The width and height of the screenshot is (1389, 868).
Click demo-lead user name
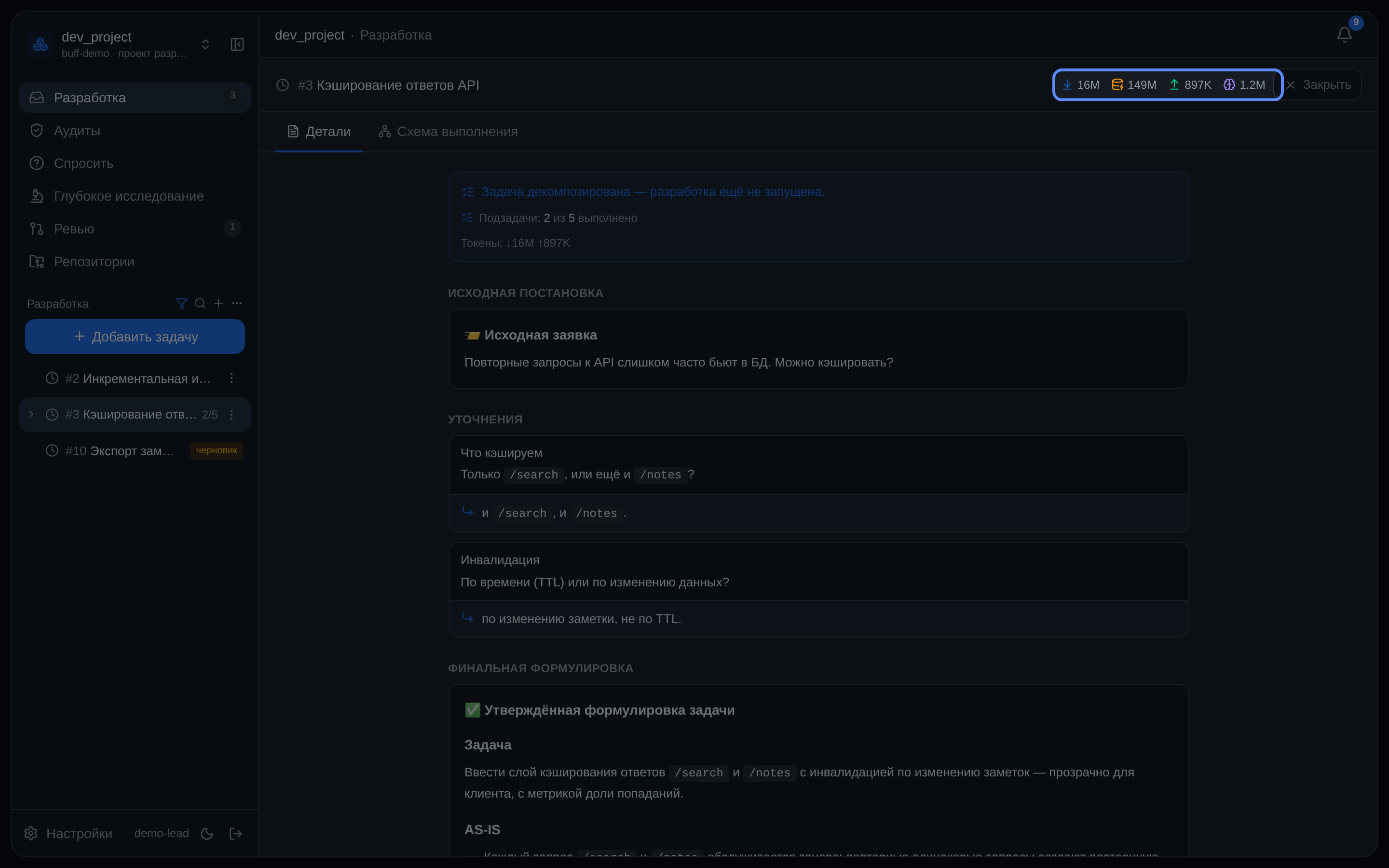[x=161, y=833]
